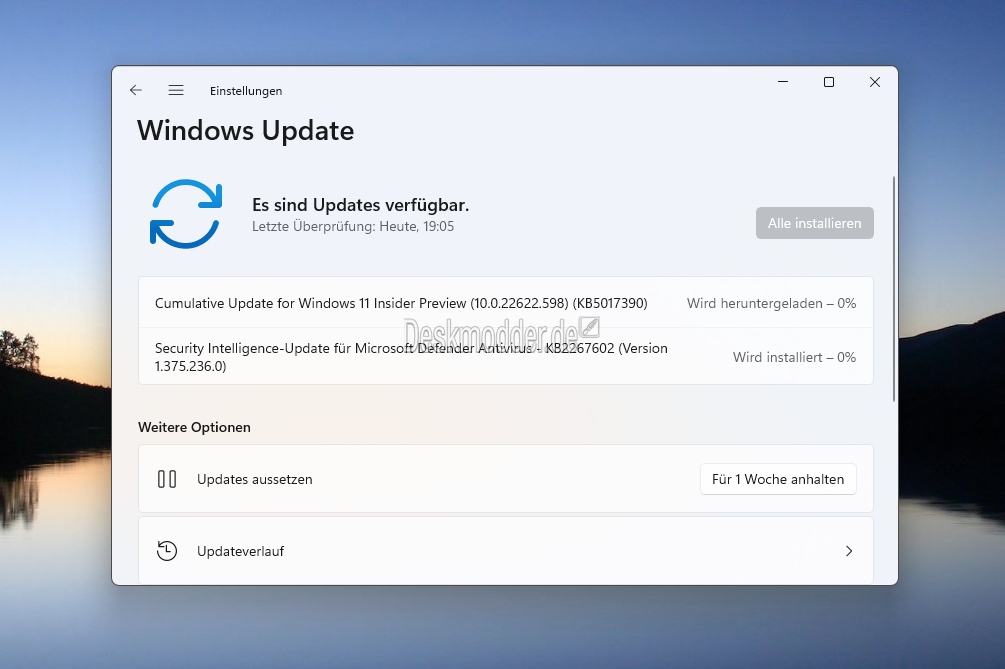Expand Updateverlauf with the chevron arrow

pos(849,551)
